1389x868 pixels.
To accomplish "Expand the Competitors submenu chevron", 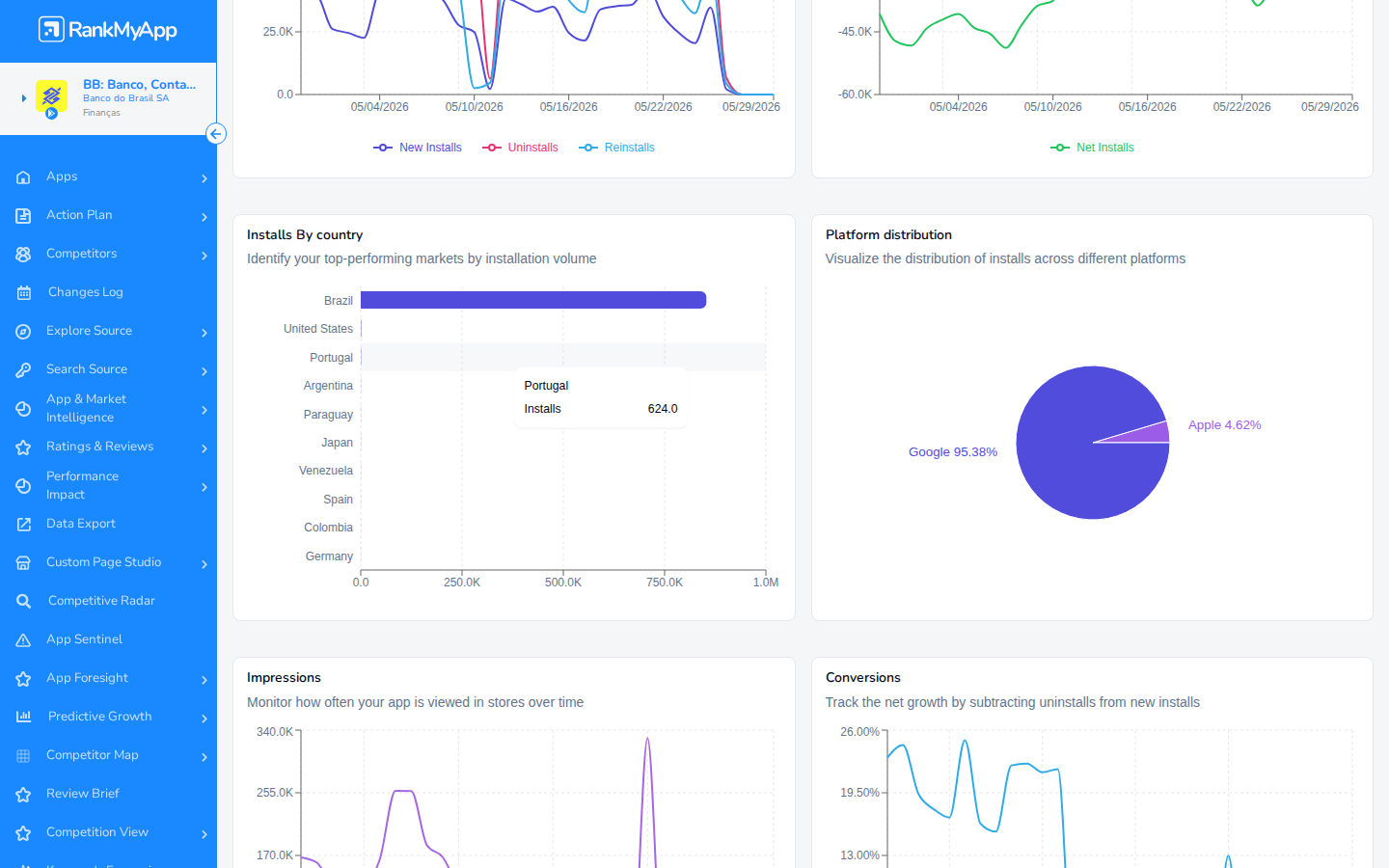I will (x=204, y=256).
